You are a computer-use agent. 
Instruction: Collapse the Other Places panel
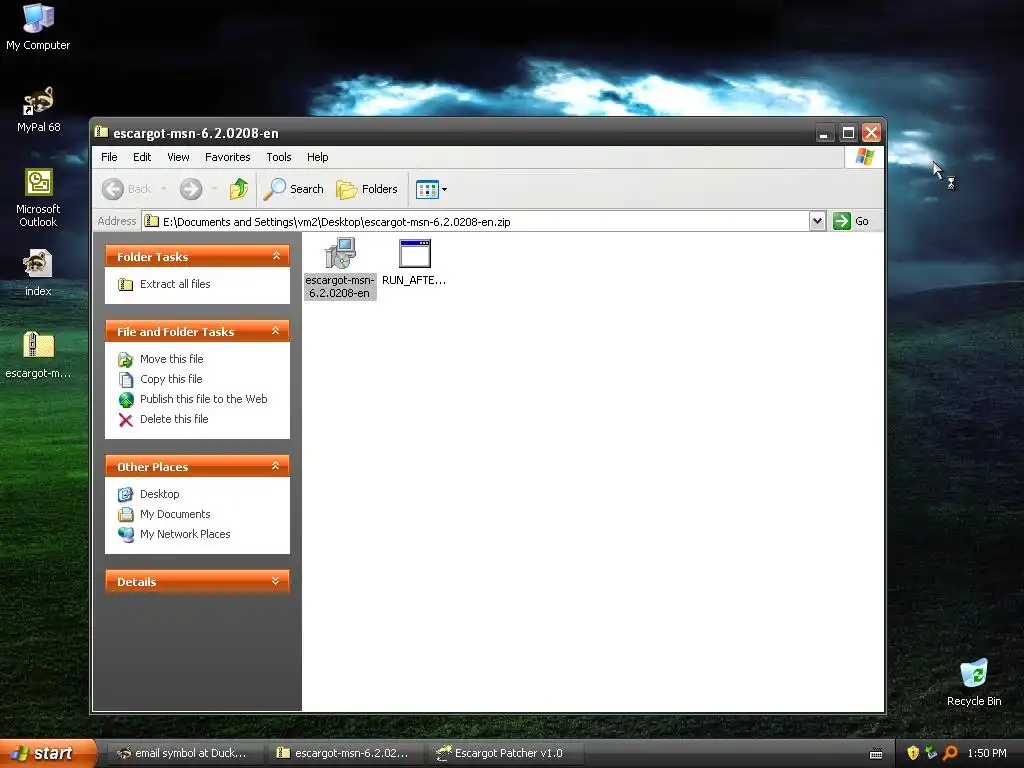tap(276, 466)
